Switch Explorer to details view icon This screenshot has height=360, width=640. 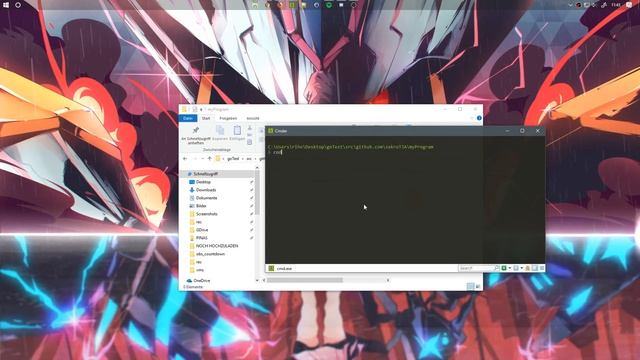470,287
